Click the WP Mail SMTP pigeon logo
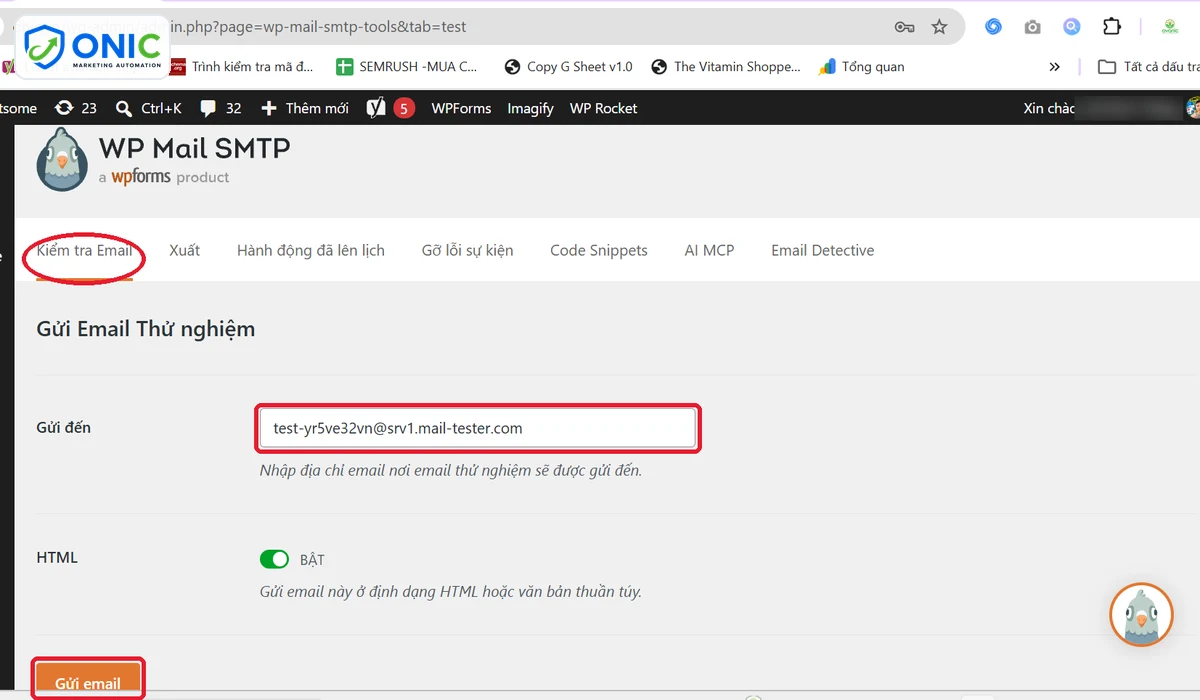The width and height of the screenshot is (1200, 700). pos(62,159)
